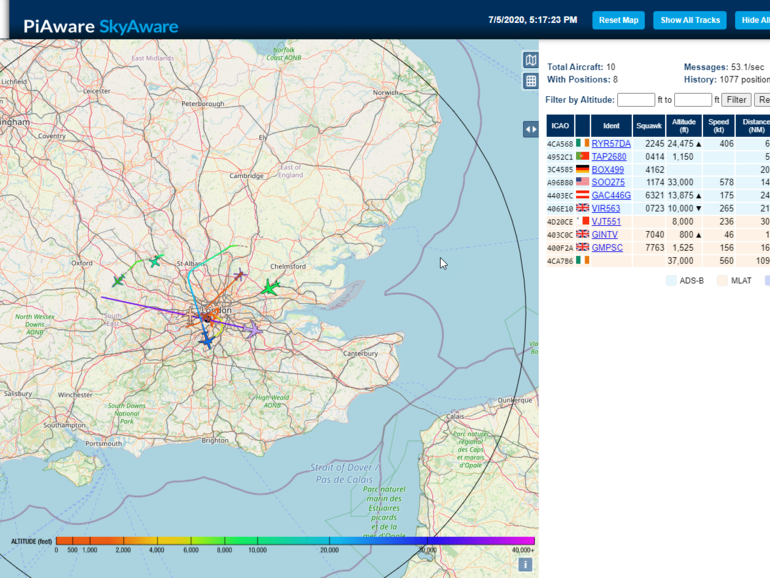Sort table by the ICAO column header
Screen dimensions: 770x578
[560, 126]
